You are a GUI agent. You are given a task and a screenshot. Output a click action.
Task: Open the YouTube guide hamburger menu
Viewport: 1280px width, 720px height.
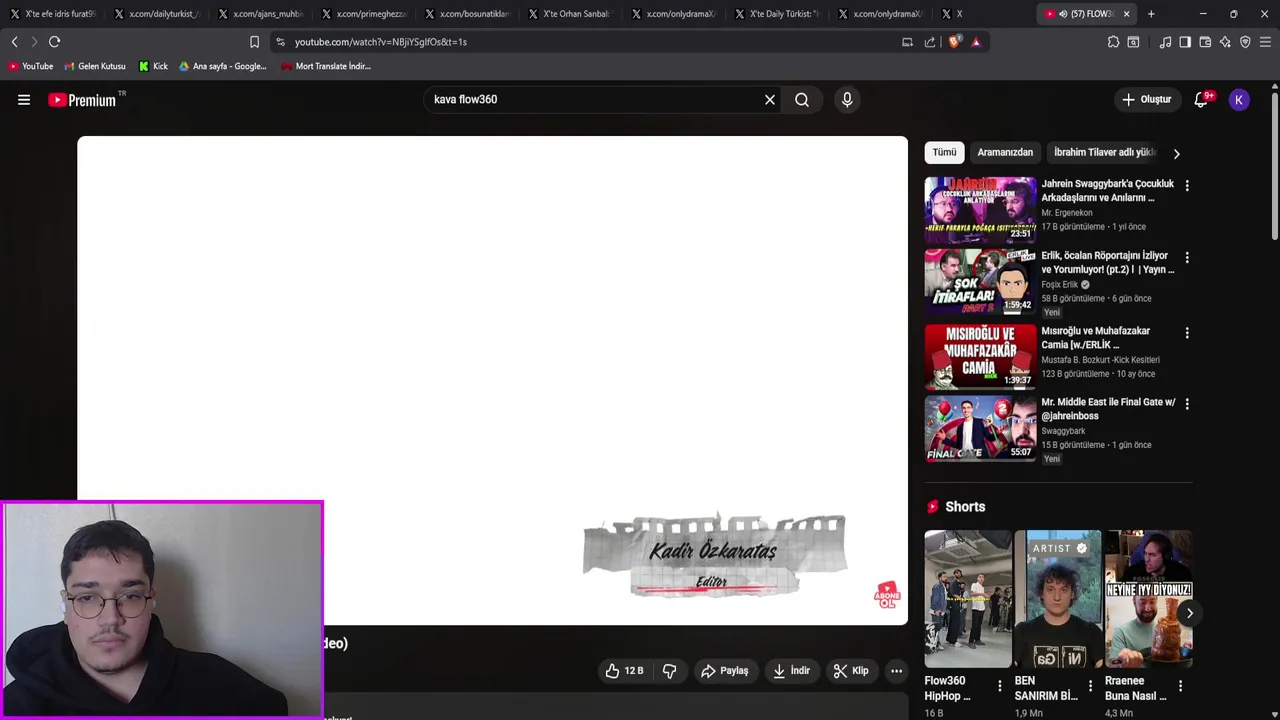24,100
